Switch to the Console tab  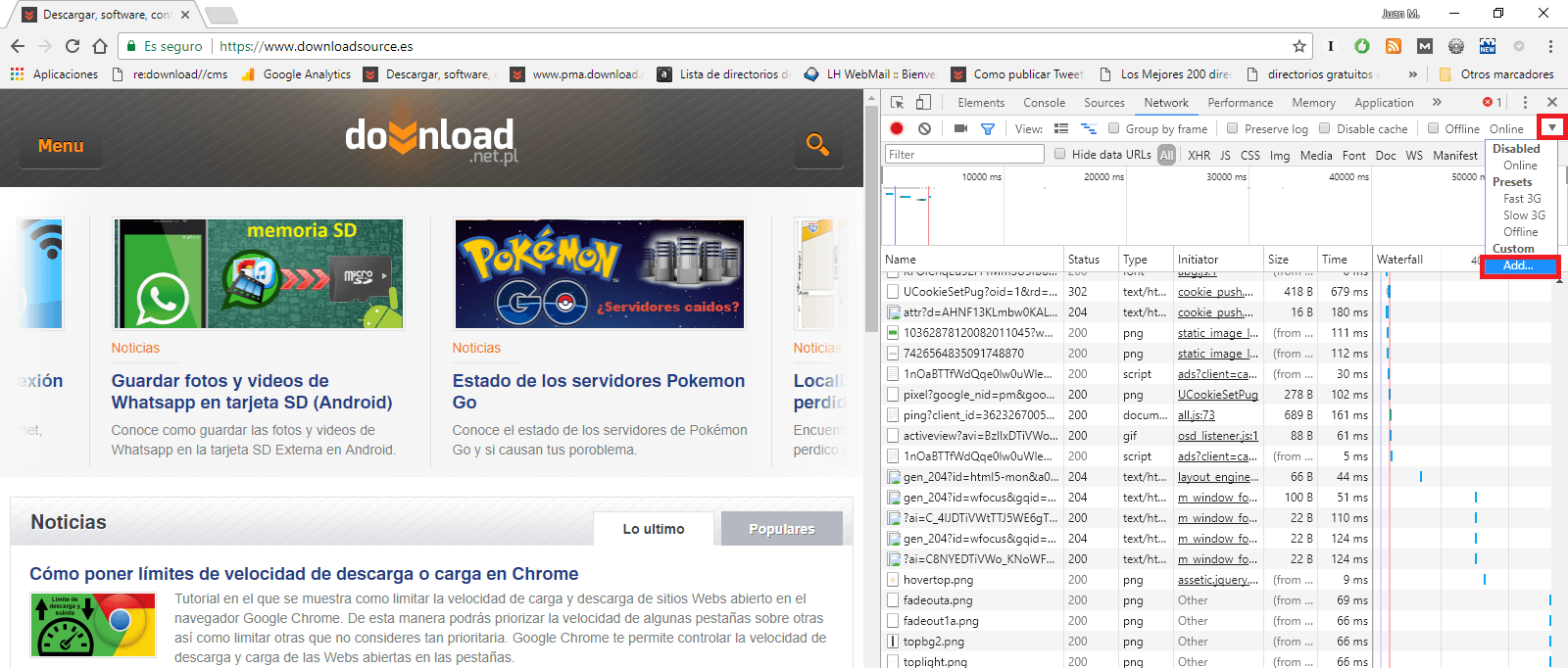click(x=1044, y=102)
